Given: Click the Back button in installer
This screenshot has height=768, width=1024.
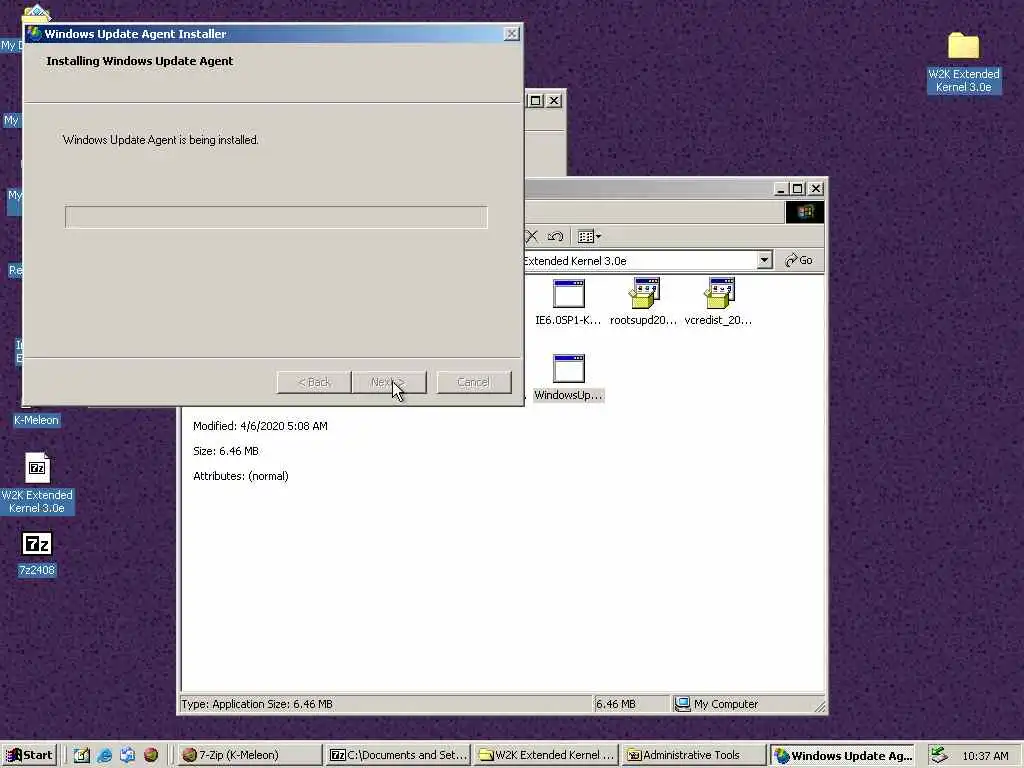Looking at the screenshot, I should pos(314,382).
